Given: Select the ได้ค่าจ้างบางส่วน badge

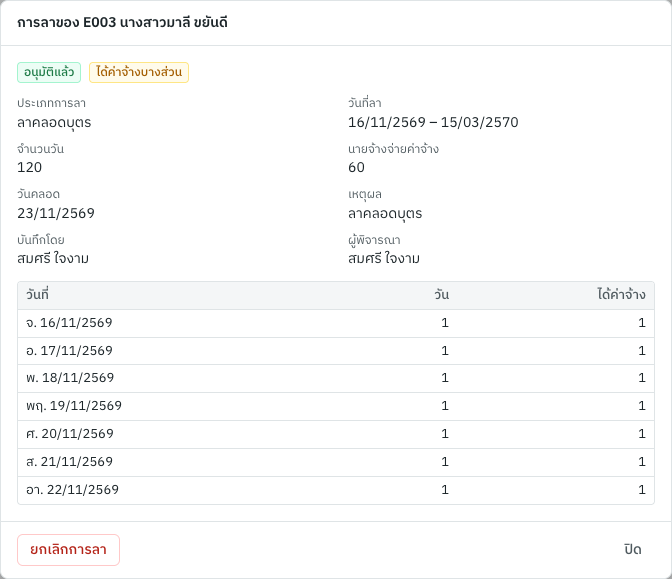Looking at the screenshot, I should (x=139, y=72).
